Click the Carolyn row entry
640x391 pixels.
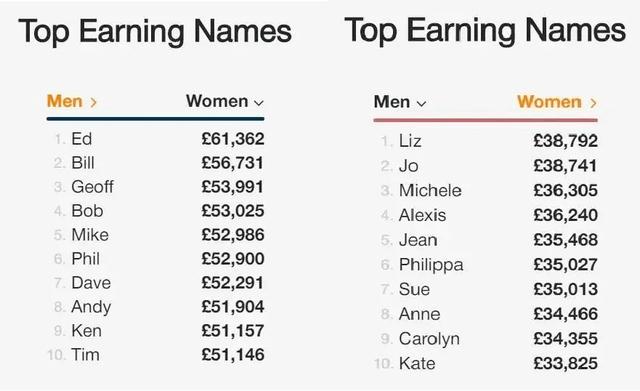486,339
